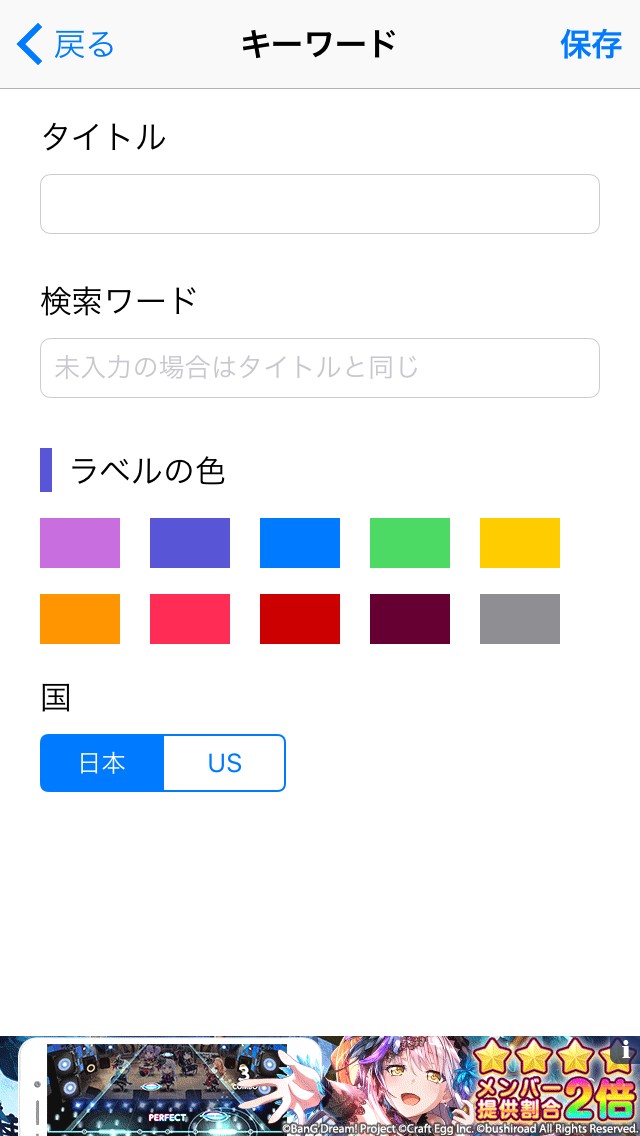This screenshot has width=640, height=1136.
Task: Switch country to US
Action: coord(225,763)
